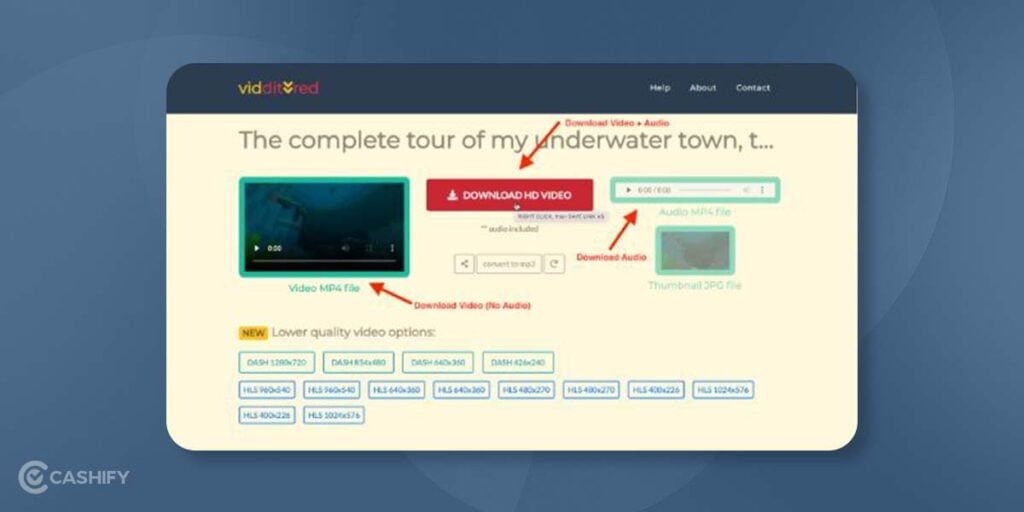Click the share icon button
Viewport: 1024px width, 512px height.
pos(464,264)
